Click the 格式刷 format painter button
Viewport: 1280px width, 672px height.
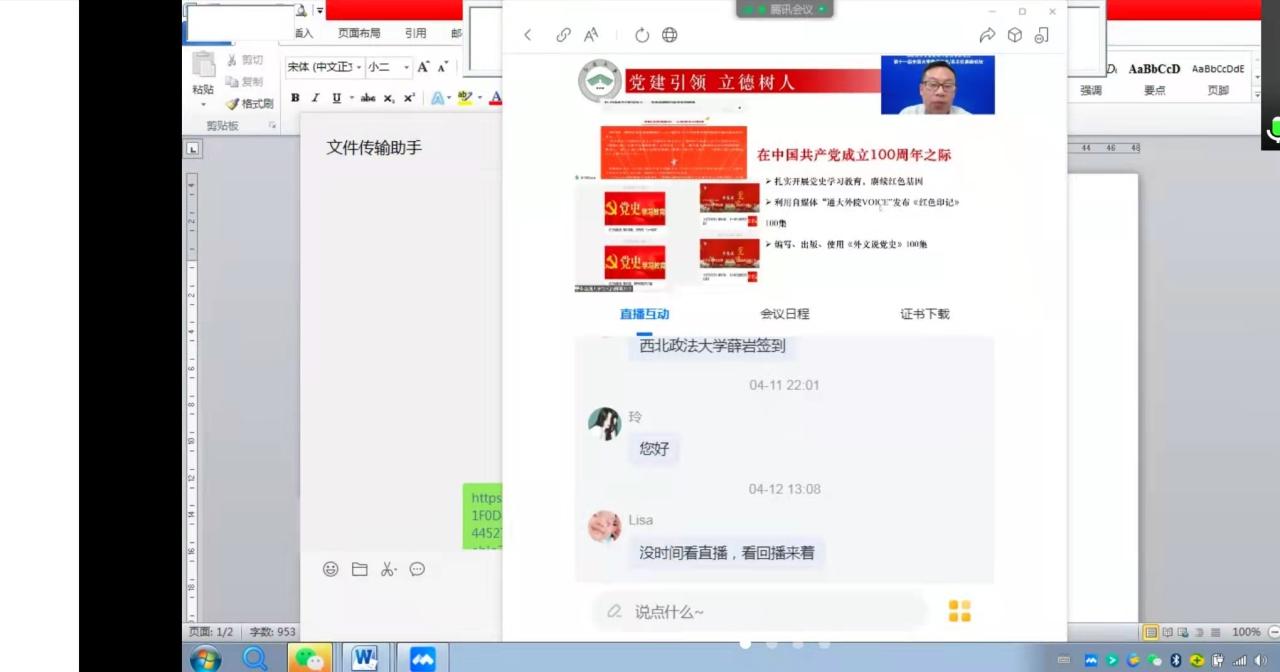(x=249, y=104)
